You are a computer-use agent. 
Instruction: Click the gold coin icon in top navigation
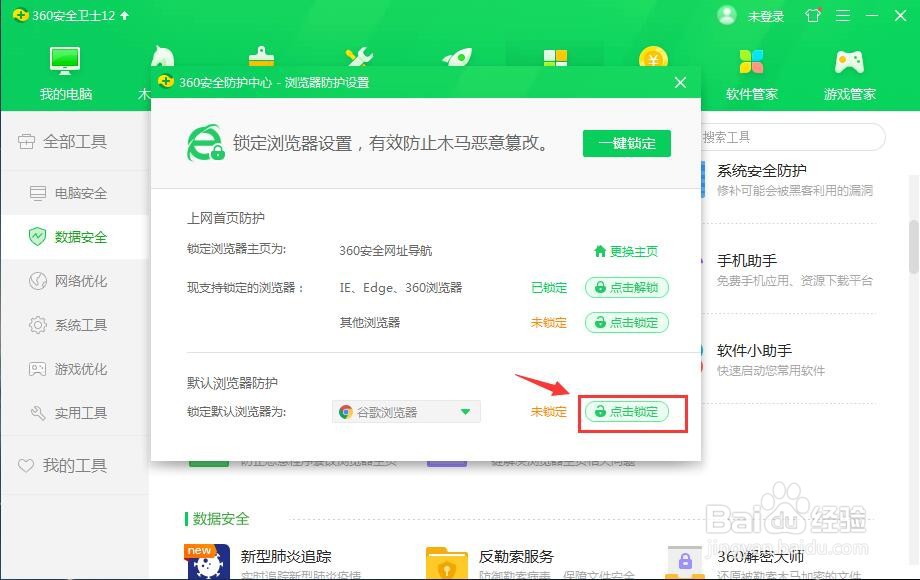click(x=653, y=57)
